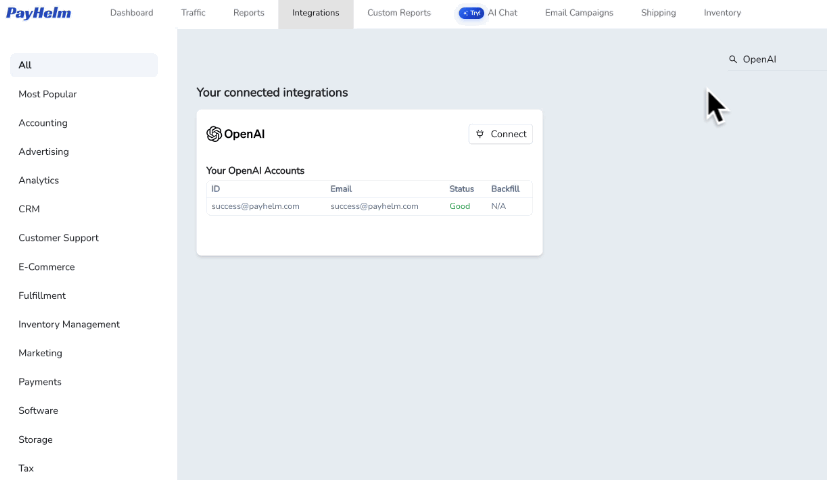Open the Shipping tab
Viewport: 827px width, 480px height.
coord(658,13)
